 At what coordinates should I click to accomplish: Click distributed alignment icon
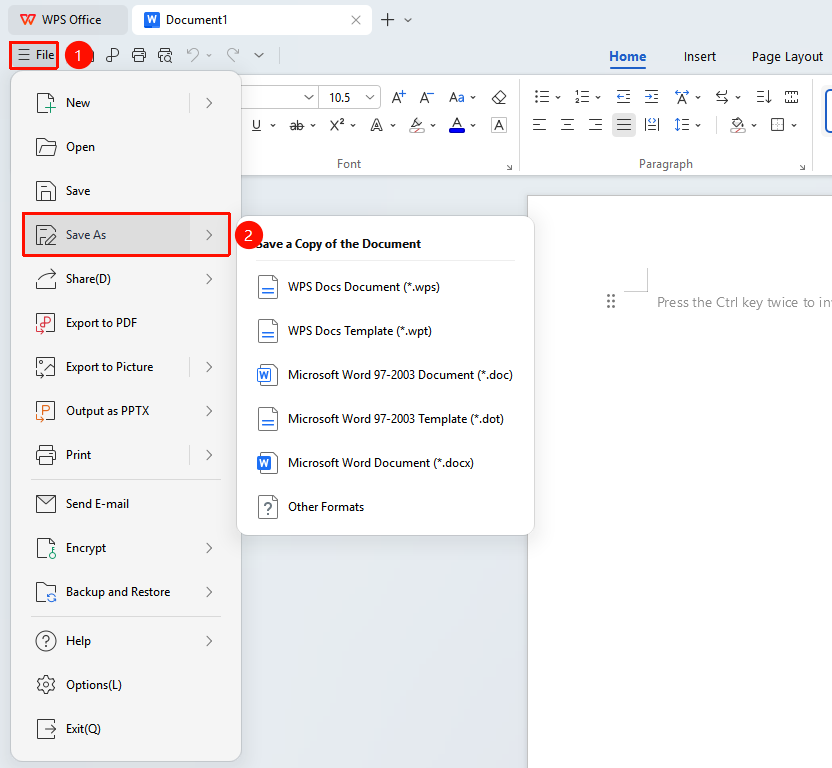[x=651, y=125]
